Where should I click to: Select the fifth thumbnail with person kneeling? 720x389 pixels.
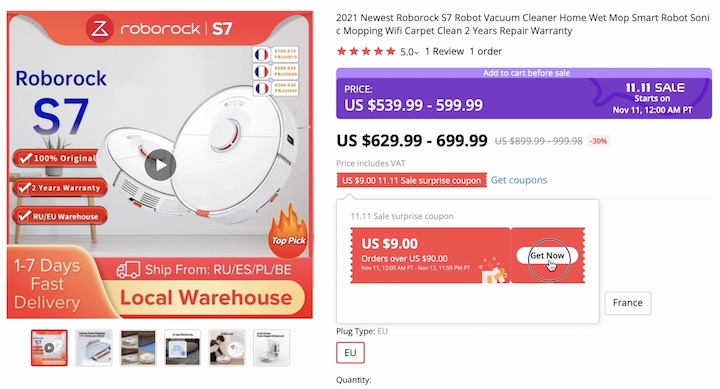click(x=227, y=348)
